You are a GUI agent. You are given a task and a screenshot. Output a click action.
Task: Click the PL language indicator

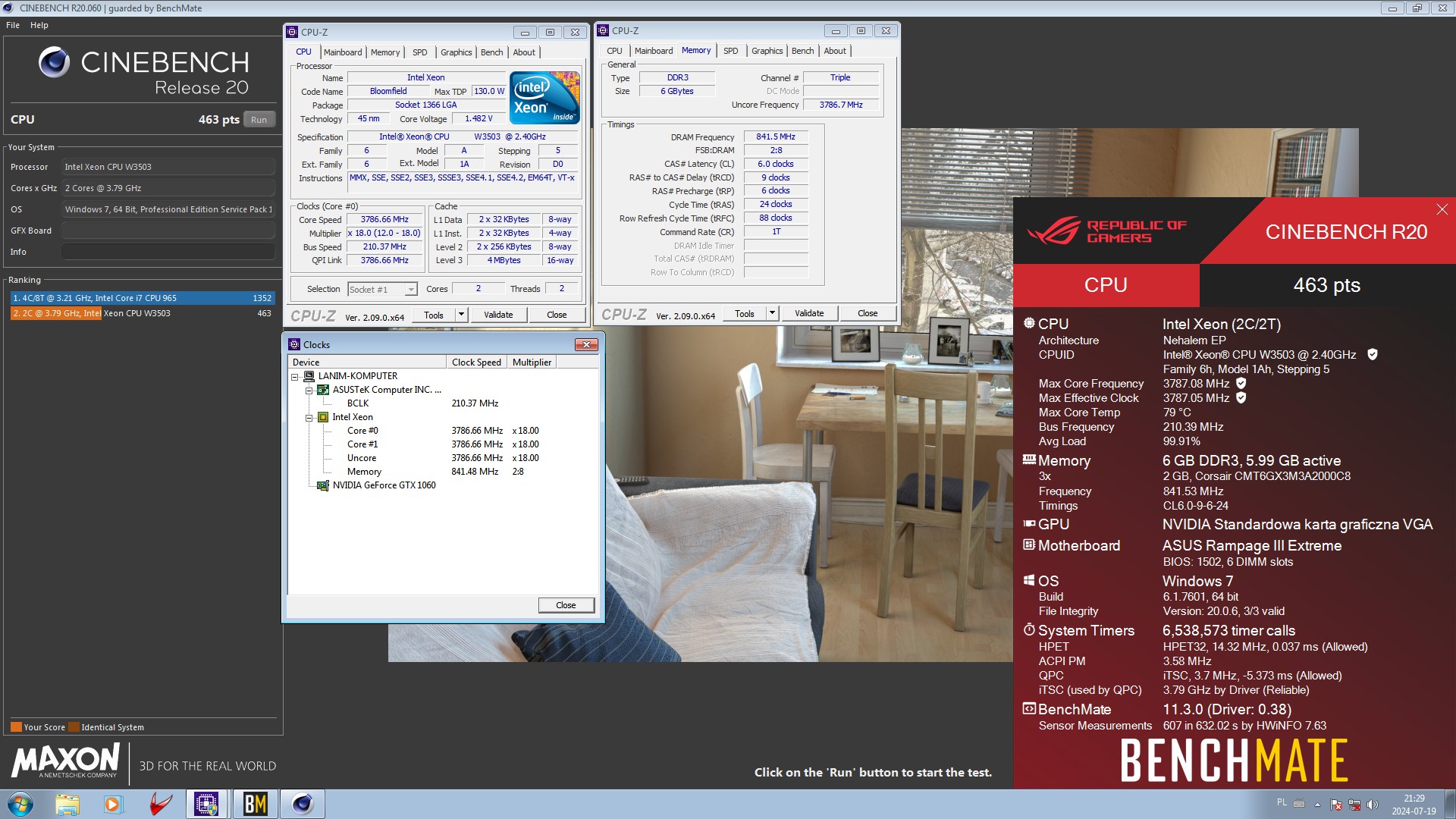(1282, 802)
